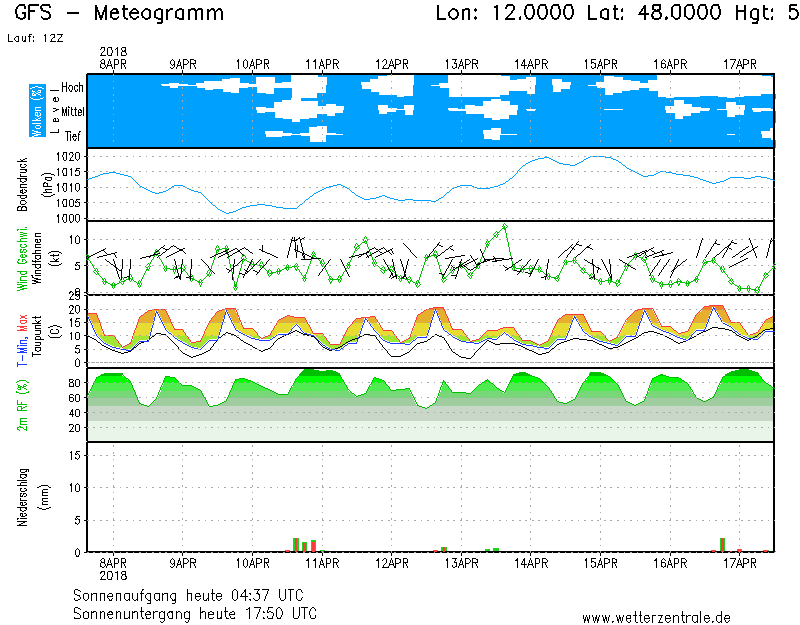
Task: Click the '1015' pressure tick value
Action: point(68,172)
